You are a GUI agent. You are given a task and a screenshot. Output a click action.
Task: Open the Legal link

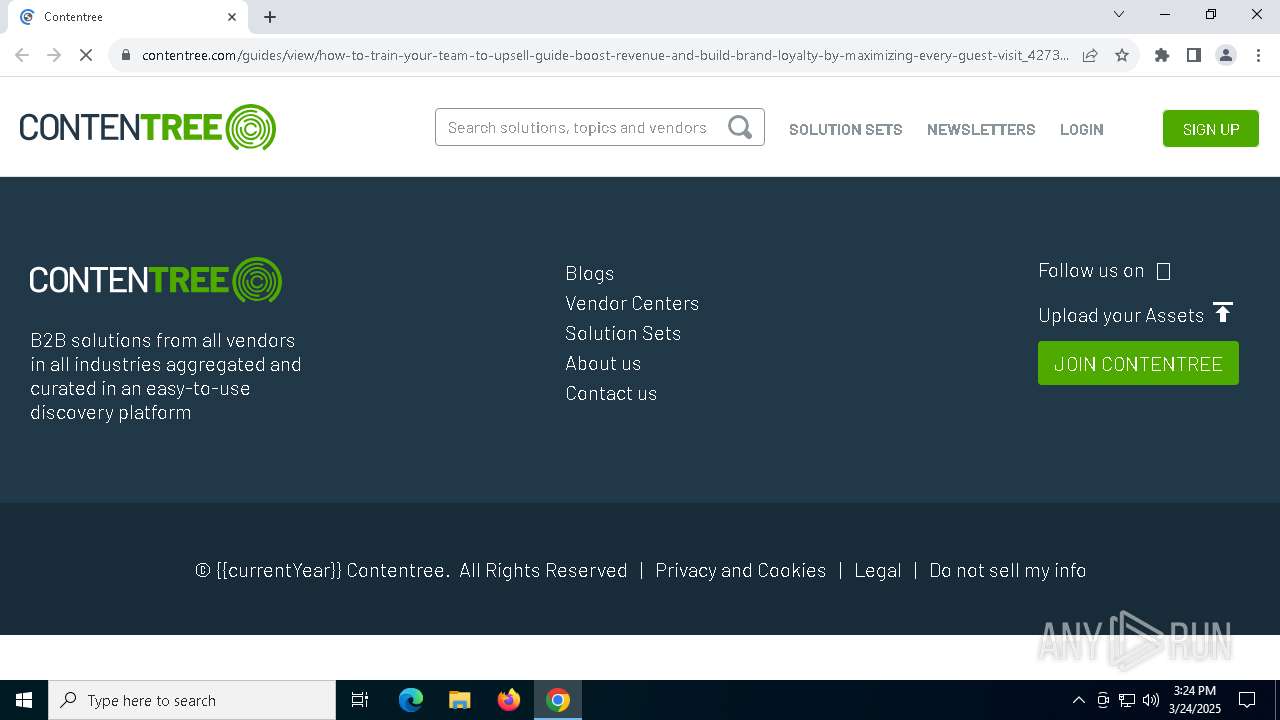(x=878, y=570)
